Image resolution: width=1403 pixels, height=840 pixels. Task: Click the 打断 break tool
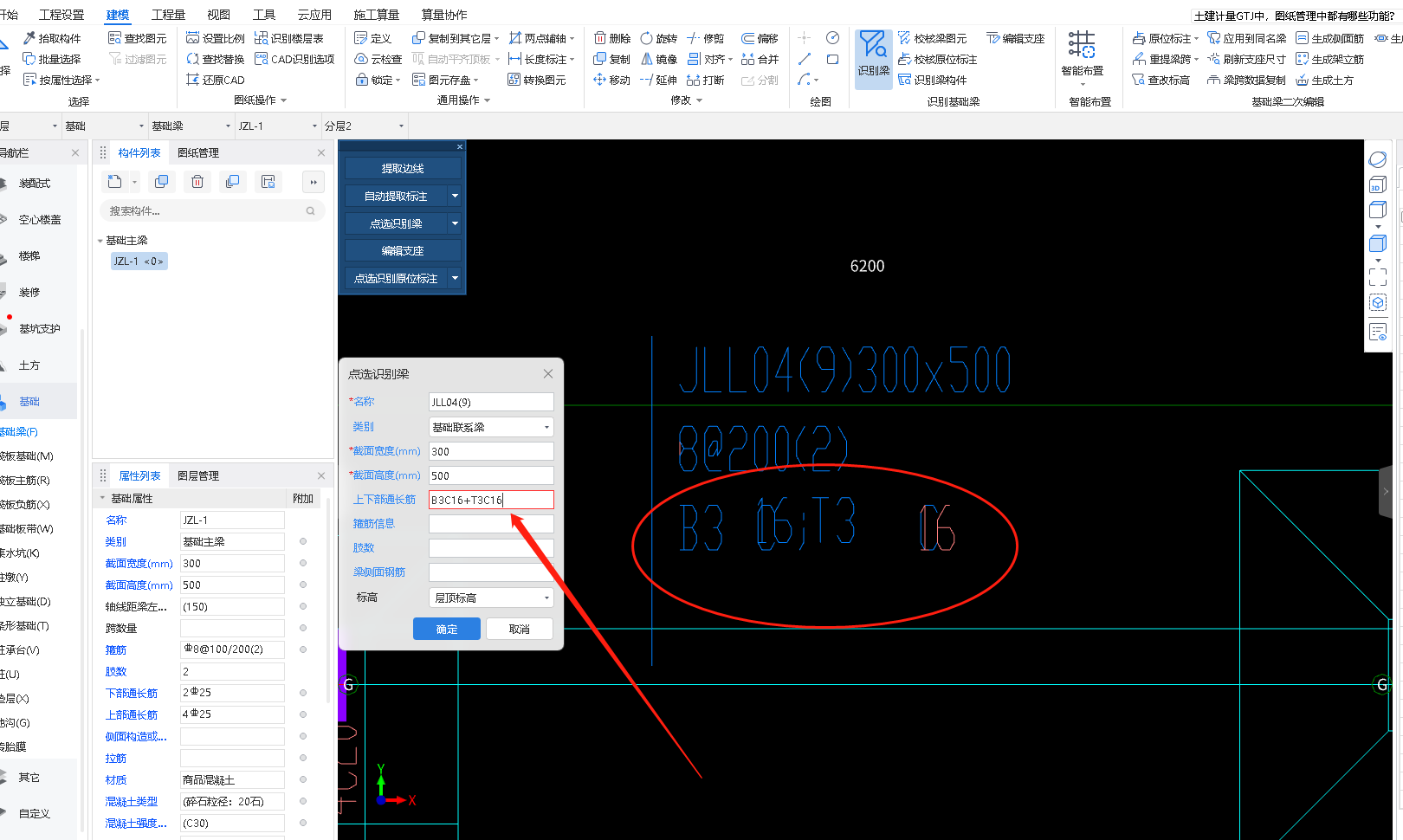click(x=705, y=80)
